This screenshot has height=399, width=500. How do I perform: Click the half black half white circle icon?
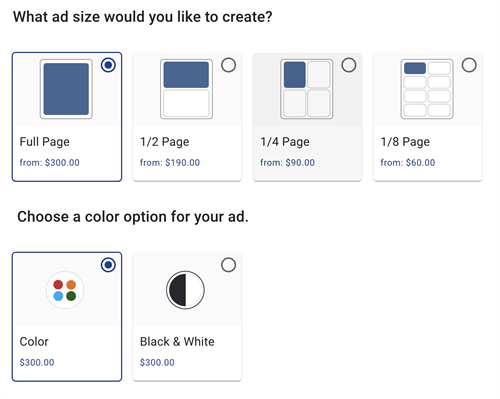coord(185,290)
